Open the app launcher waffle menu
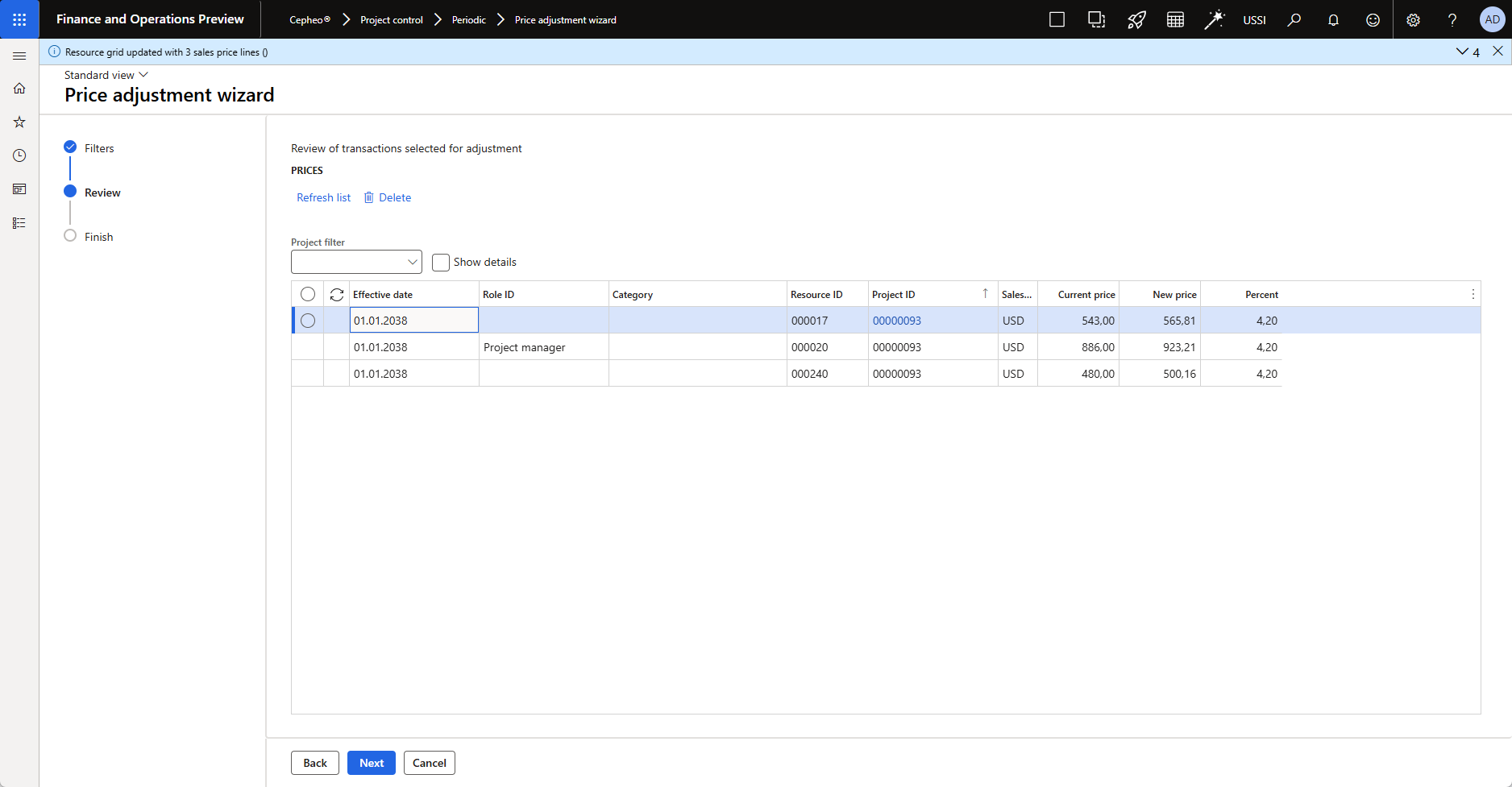The height and width of the screenshot is (787, 1512). [x=19, y=19]
